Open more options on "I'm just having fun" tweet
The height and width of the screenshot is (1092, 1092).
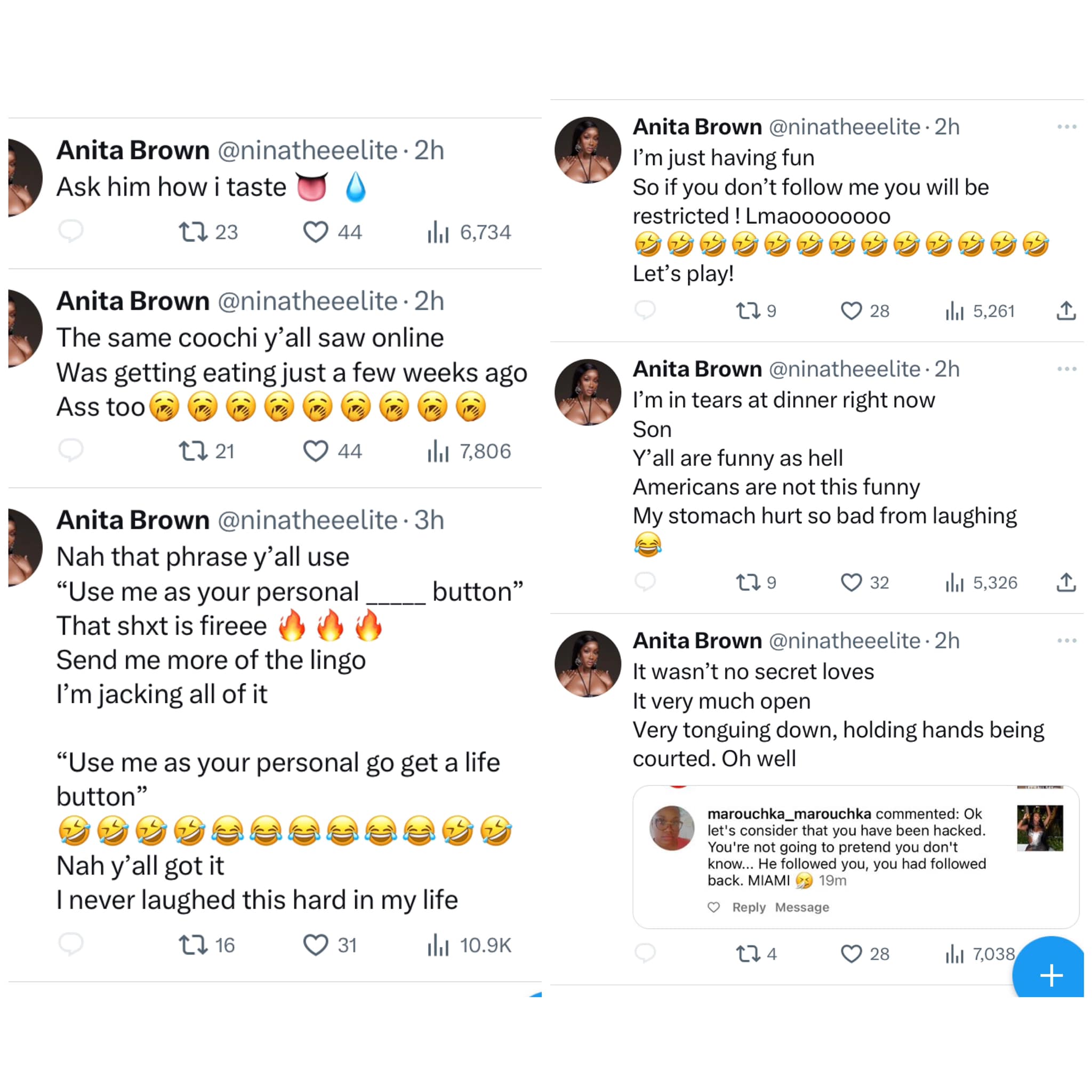click(1066, 126)
